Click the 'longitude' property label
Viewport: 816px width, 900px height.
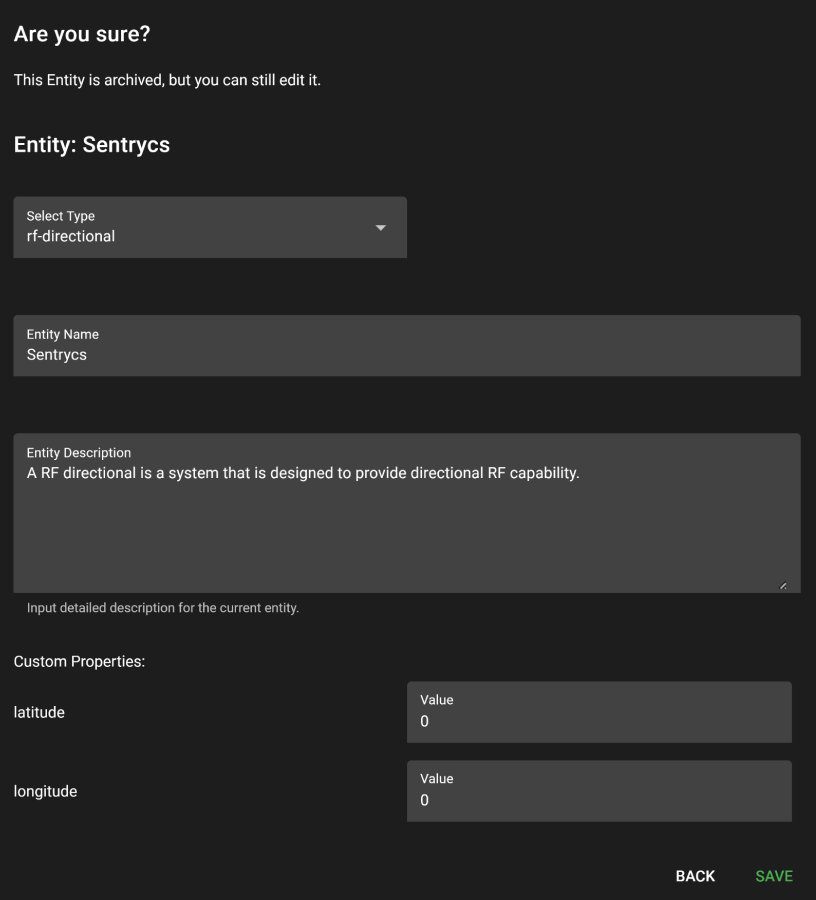coord(45,792)
